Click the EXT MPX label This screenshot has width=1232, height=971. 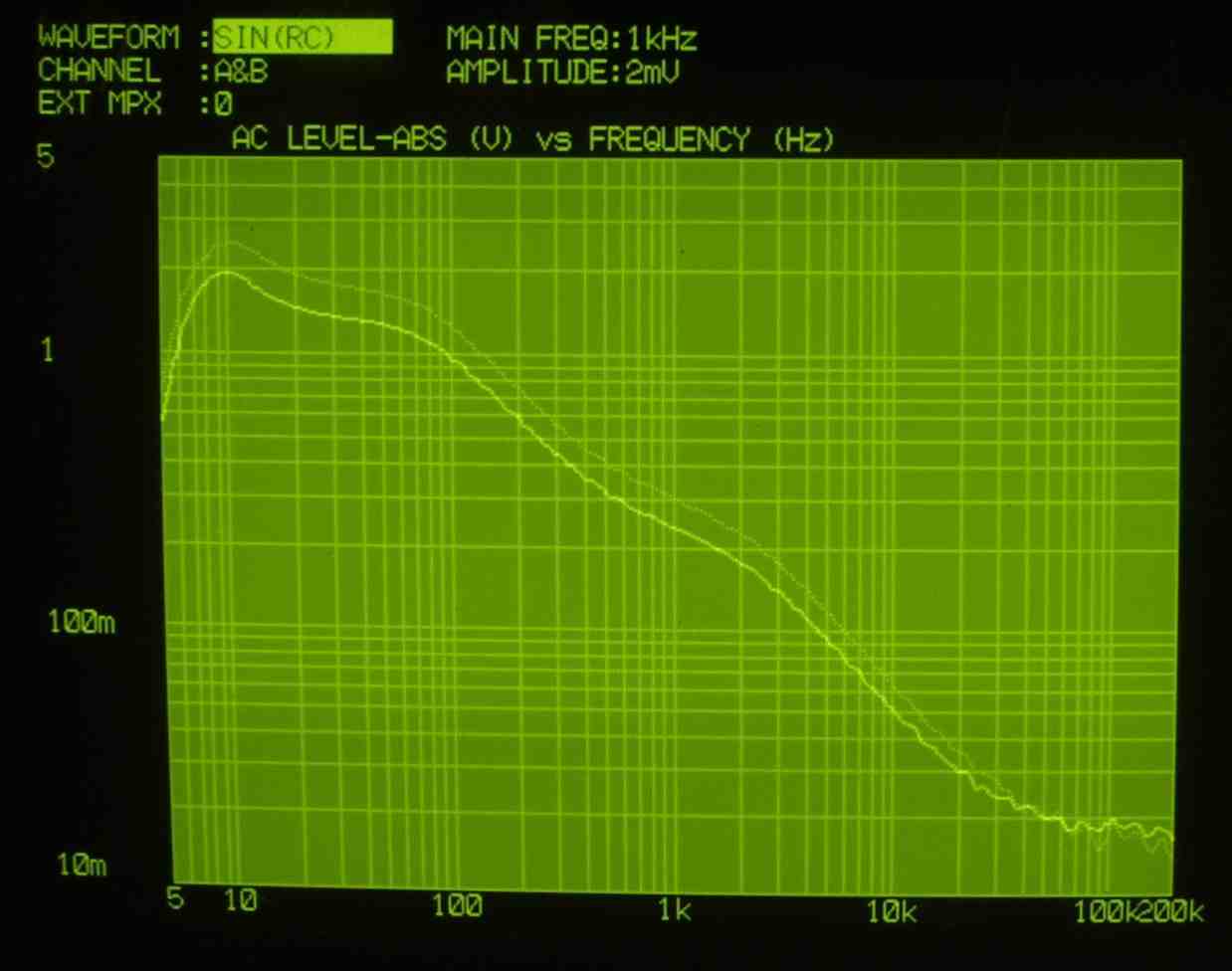click(99, 103)
